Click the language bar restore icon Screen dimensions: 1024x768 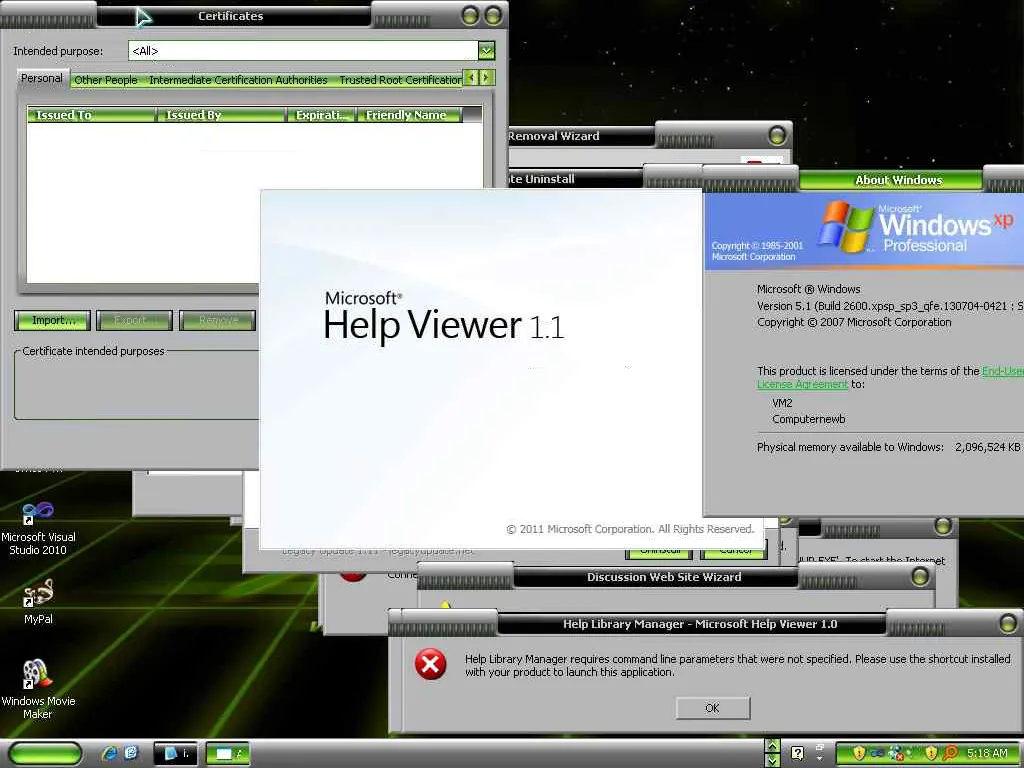coord(820,746)
